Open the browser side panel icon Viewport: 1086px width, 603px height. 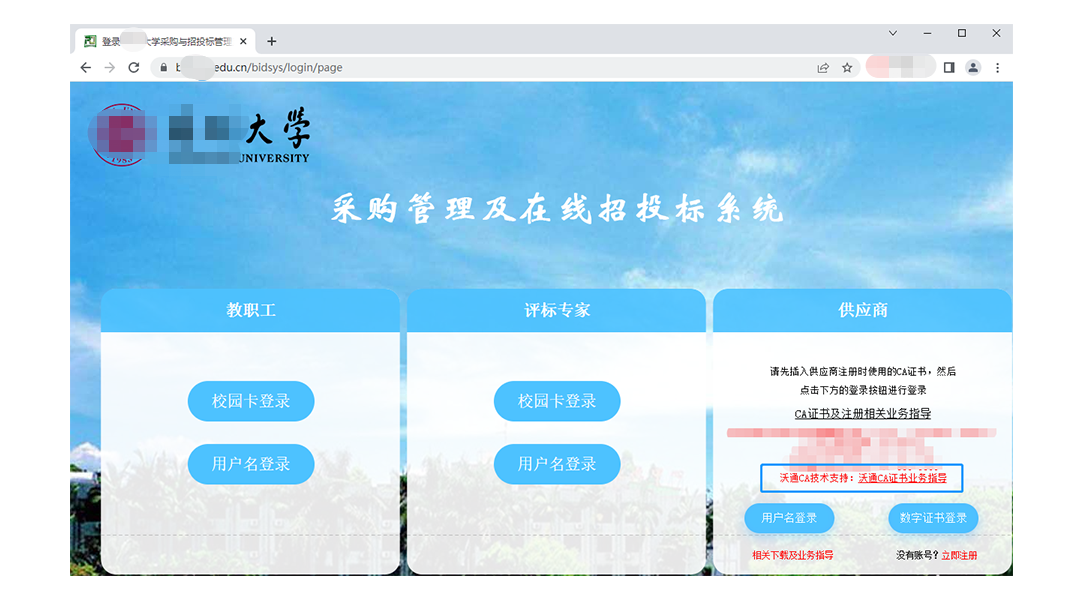coord(949,68)
